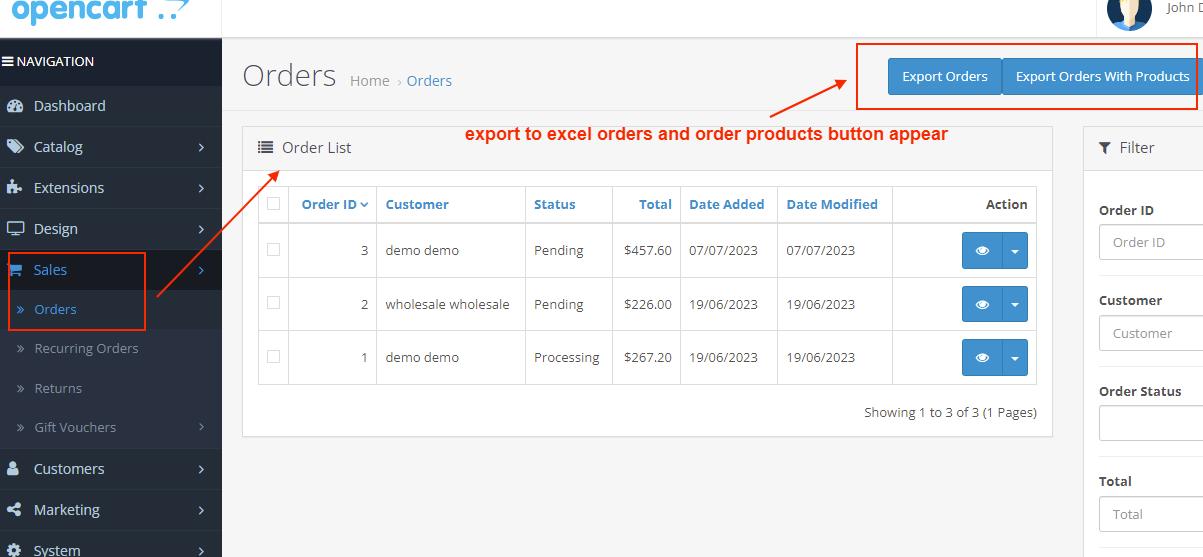Screen dimensions: 1203x557
Task: Click the Marketing share icon
Action: tap(14, 510)
